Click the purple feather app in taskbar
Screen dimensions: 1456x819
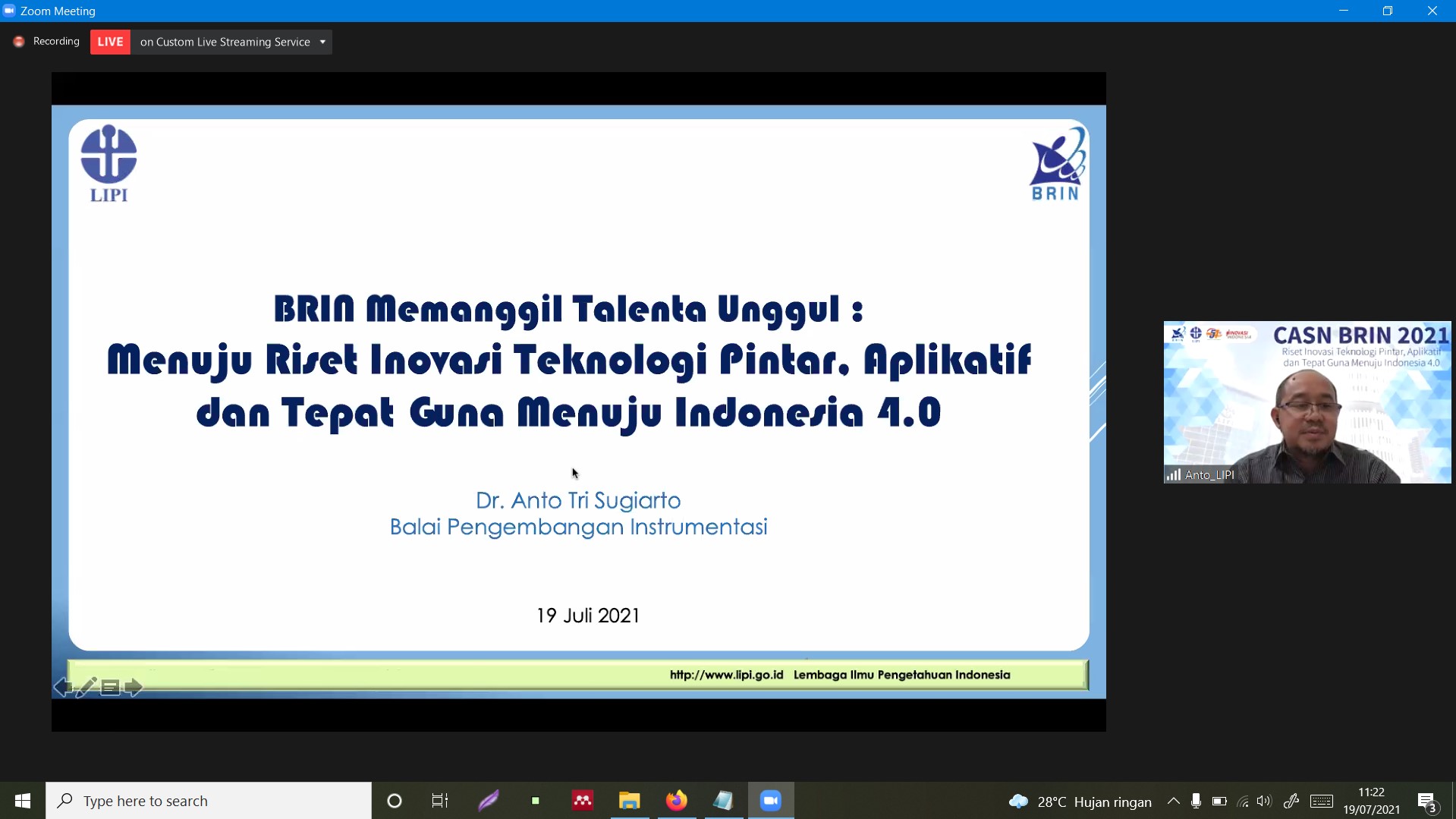tap(488, 801)
